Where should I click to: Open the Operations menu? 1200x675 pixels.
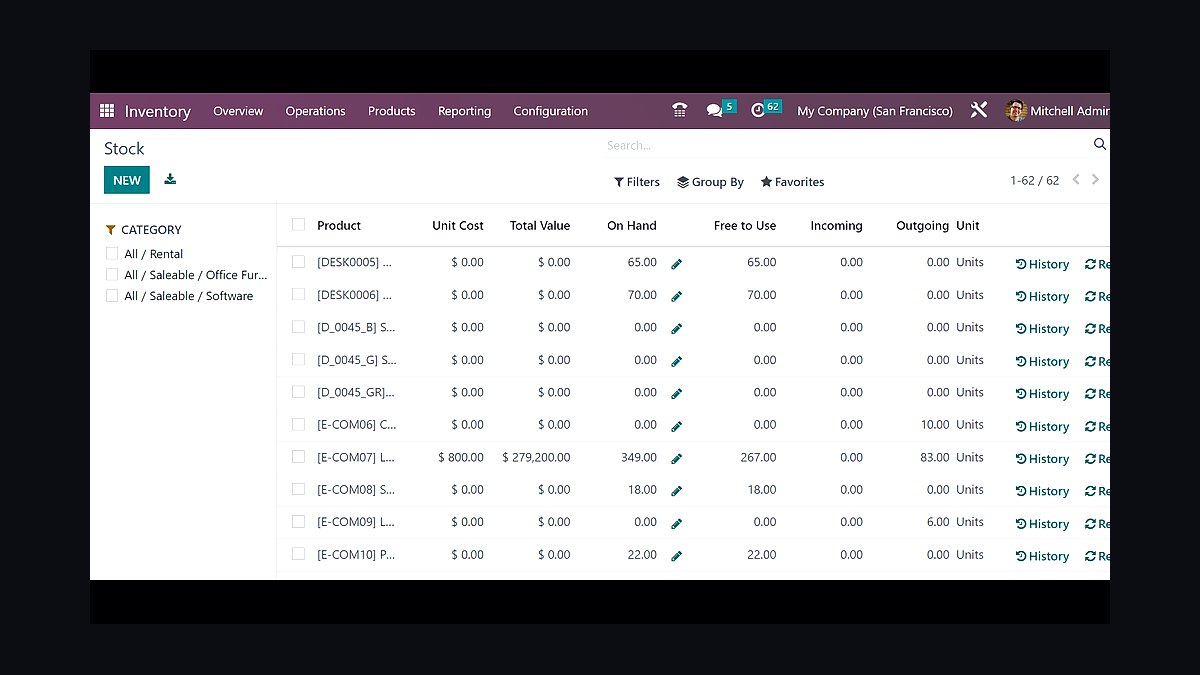tap(315, 111)
